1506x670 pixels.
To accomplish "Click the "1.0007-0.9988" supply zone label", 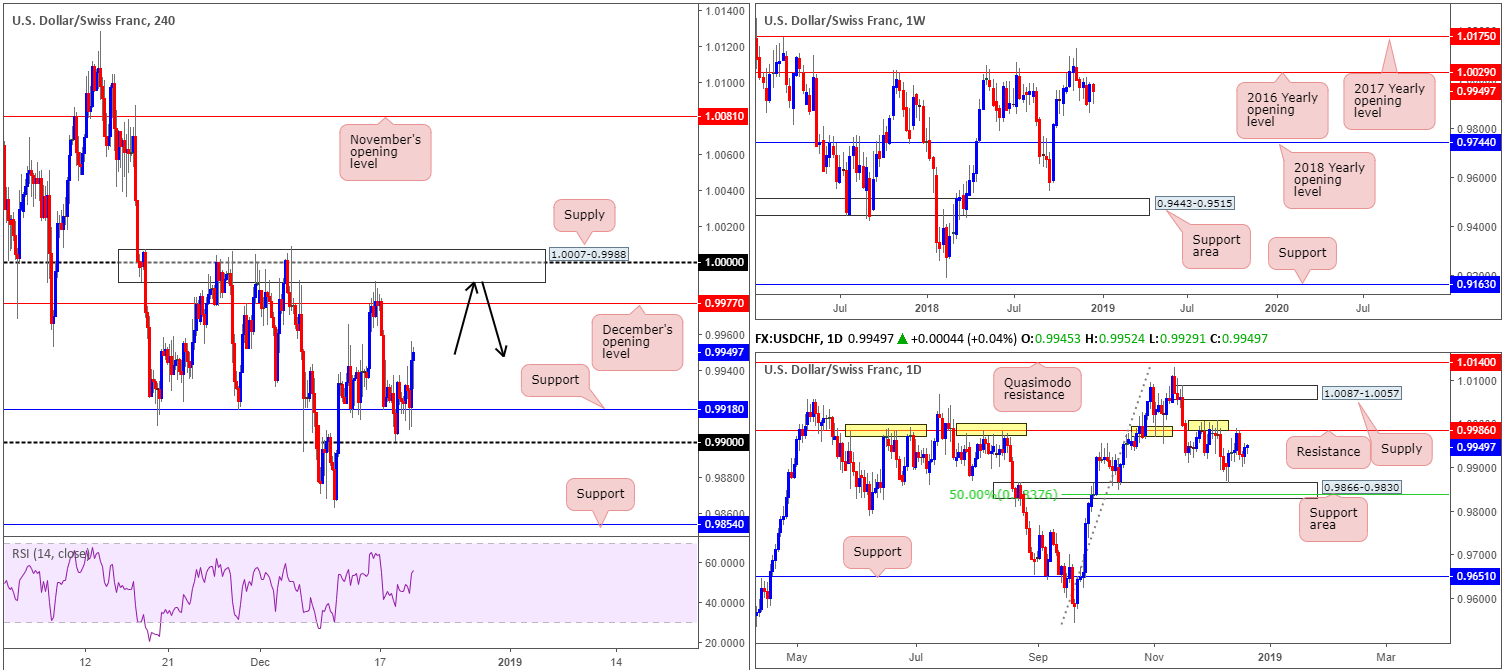I will pyautogui.click(x=589, y=255).
